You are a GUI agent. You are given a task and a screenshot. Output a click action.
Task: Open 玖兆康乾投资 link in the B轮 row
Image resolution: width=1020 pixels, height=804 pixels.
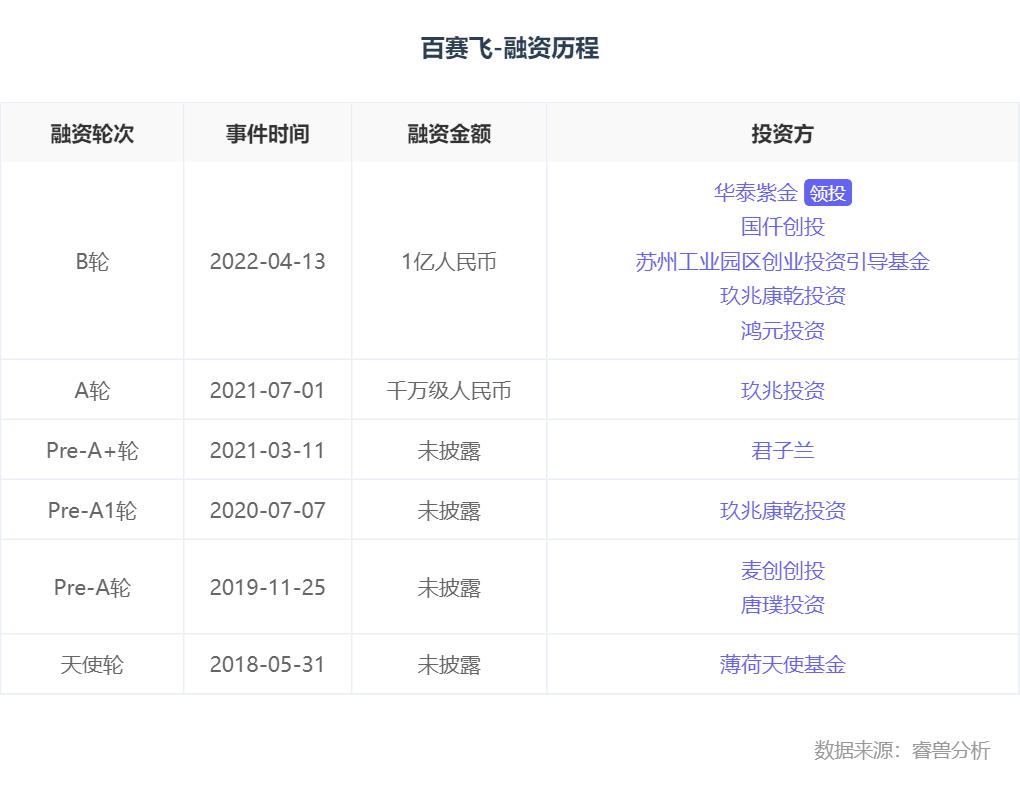[x=783, y=296]
